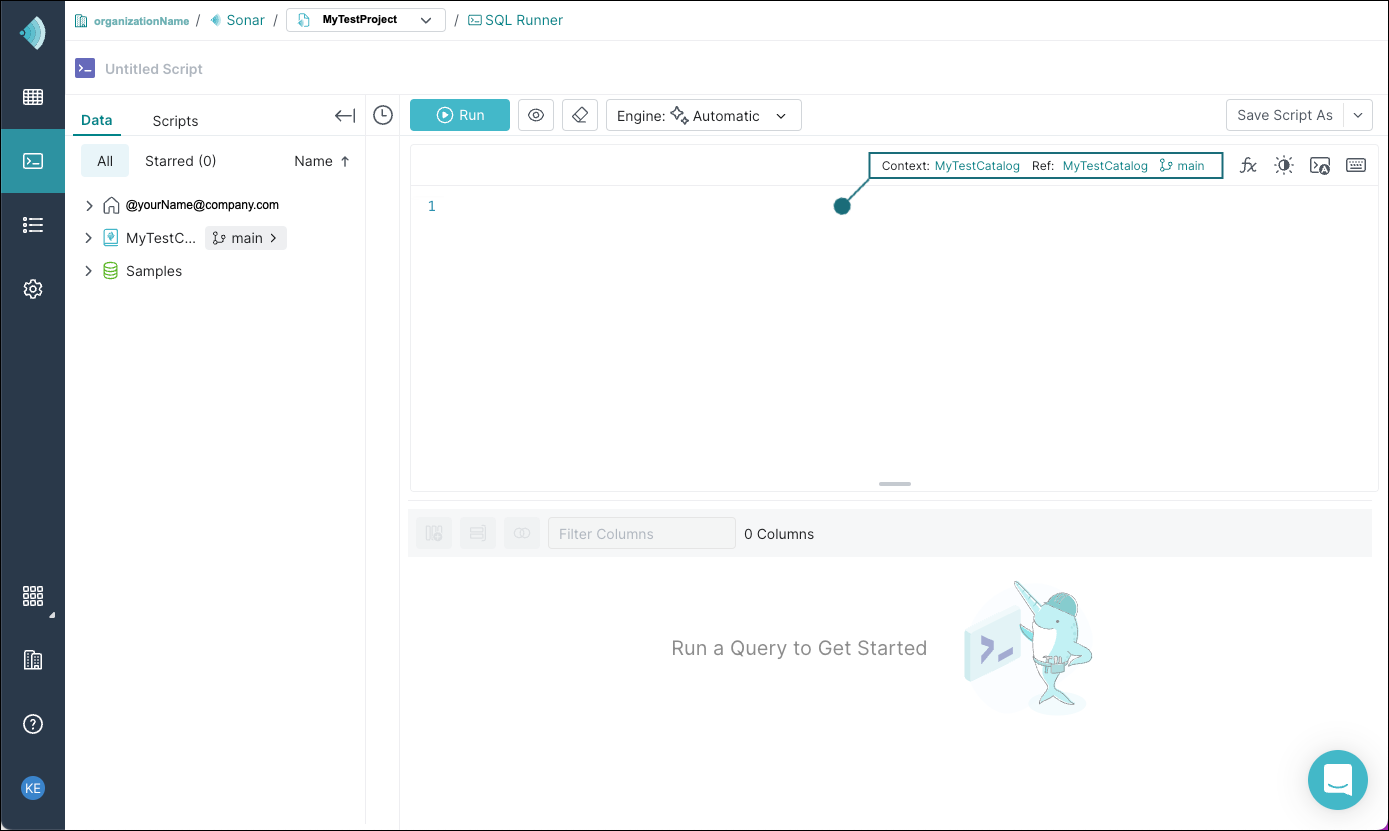
Task: Toggle query preview with the eye icon
Action: point(536,114)
